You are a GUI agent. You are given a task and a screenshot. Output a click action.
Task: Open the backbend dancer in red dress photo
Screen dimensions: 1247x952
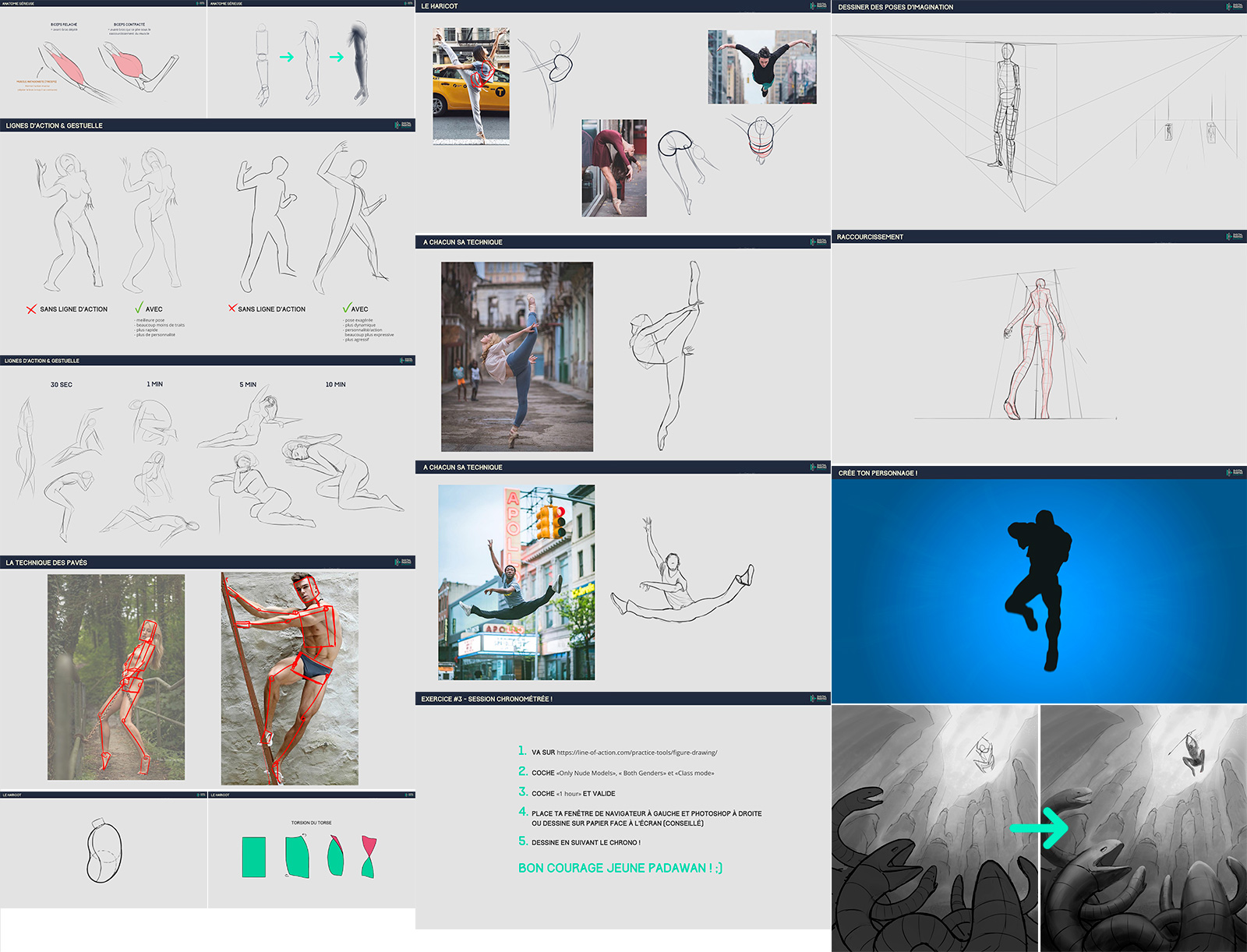pyautogui.click(x=614, y=167)
